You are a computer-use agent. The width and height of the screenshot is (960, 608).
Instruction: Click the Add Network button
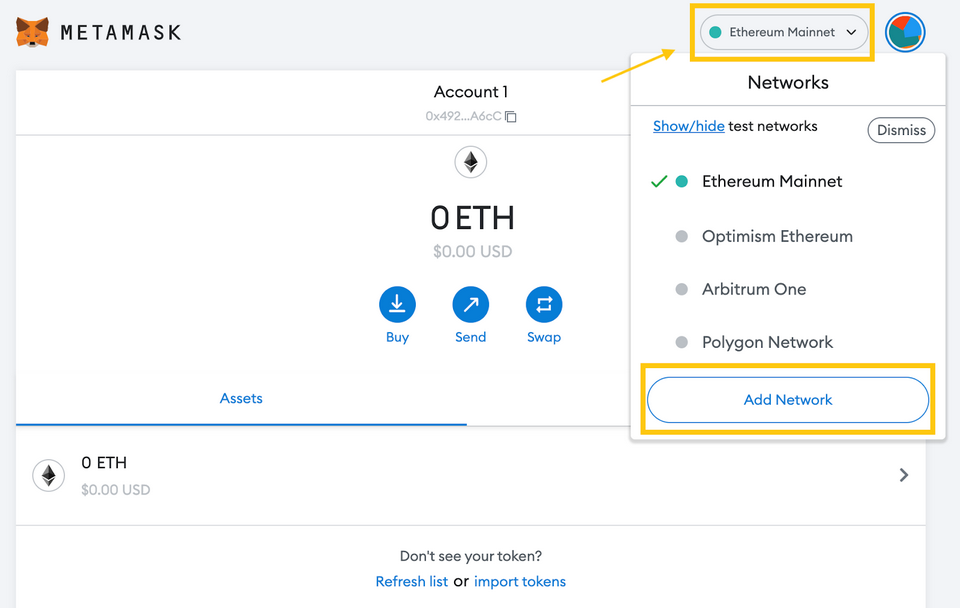point(788,400)
